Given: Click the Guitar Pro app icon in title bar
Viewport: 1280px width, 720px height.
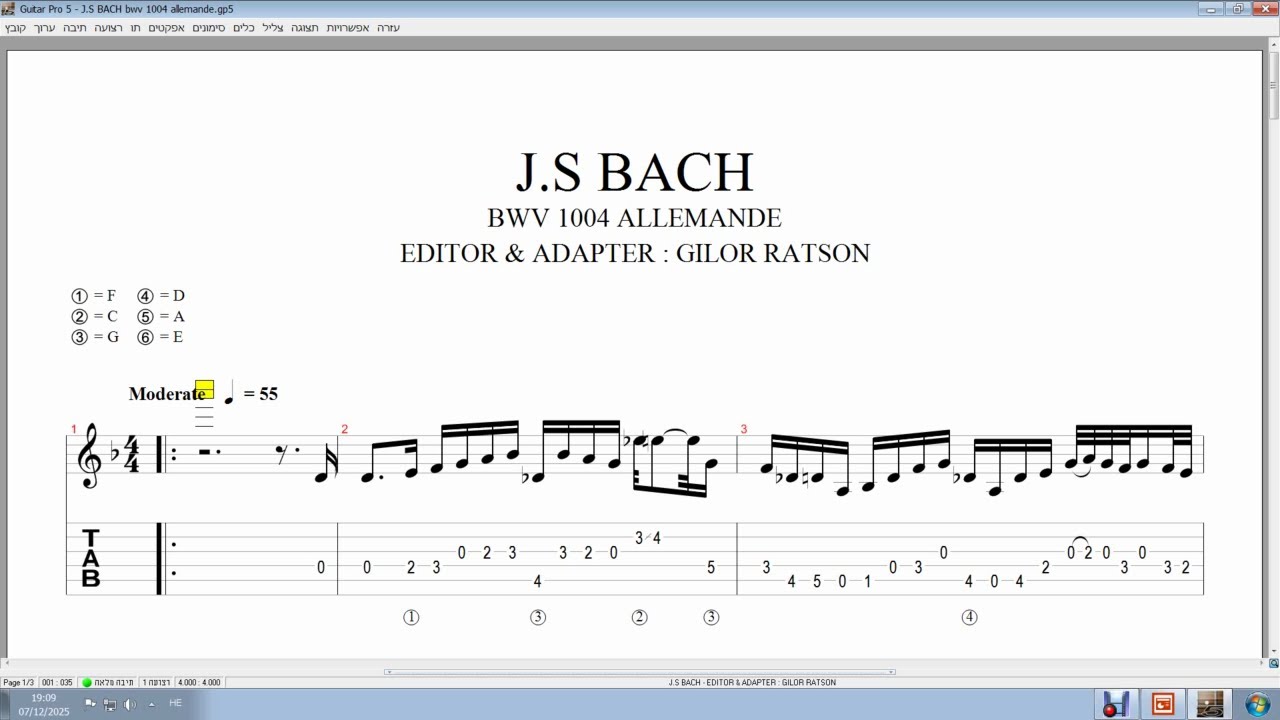Looking at the screenshot, I should [x=8, y=9].
